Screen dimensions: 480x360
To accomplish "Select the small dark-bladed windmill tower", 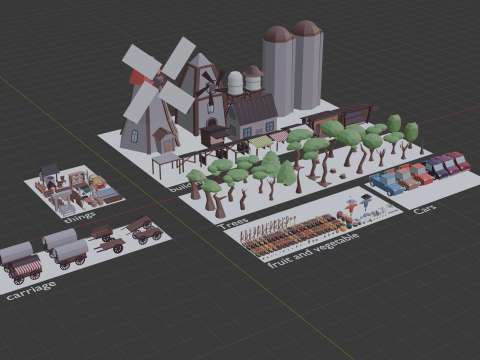I will 204,97.
